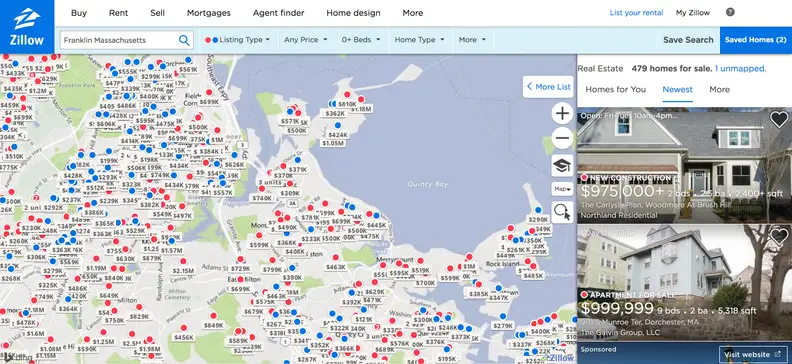Open the More filters dropdown
Viewport: 792px width, 364px height.
pos(472,40)
